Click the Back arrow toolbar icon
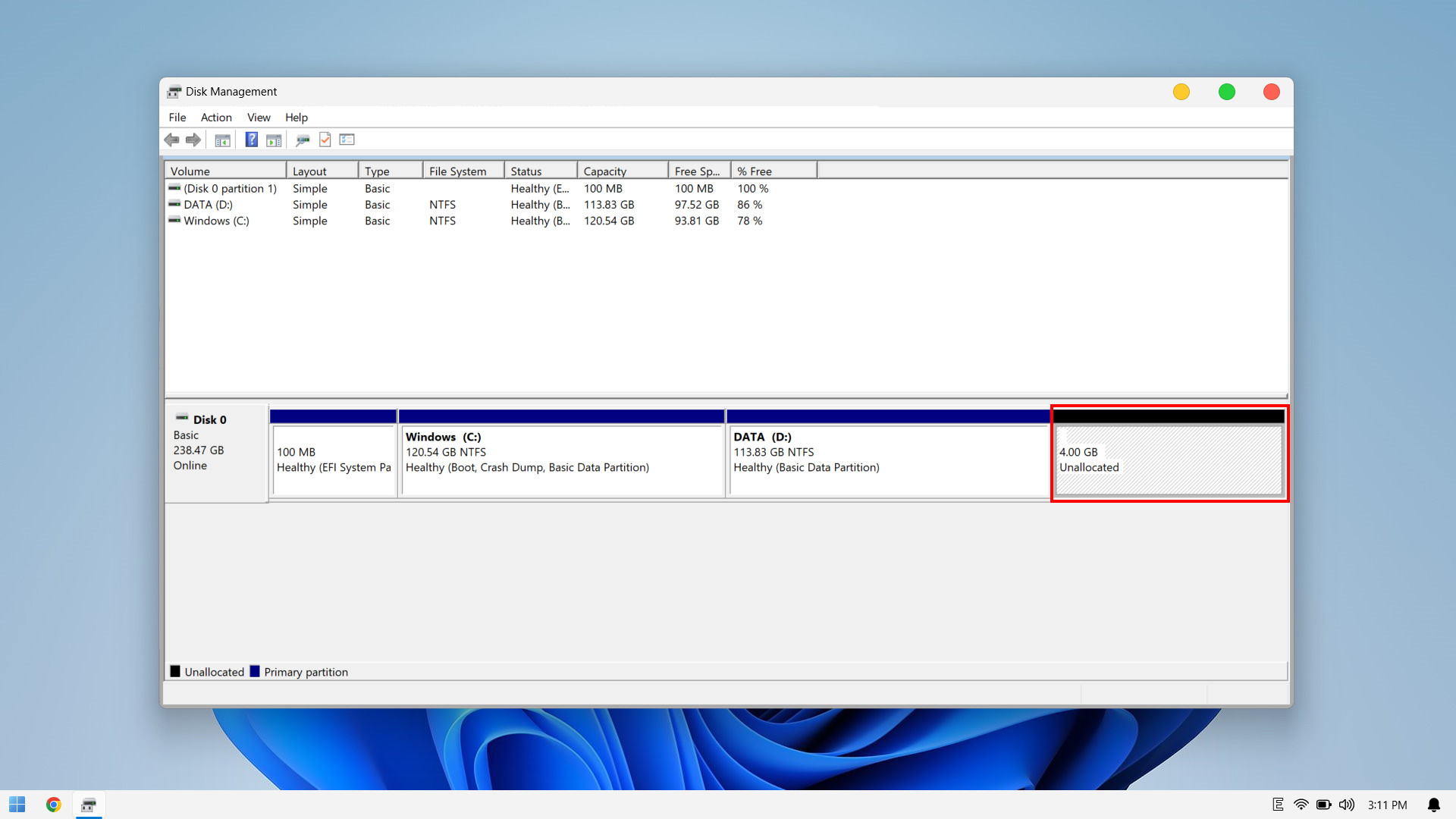 tap(171, 140)
